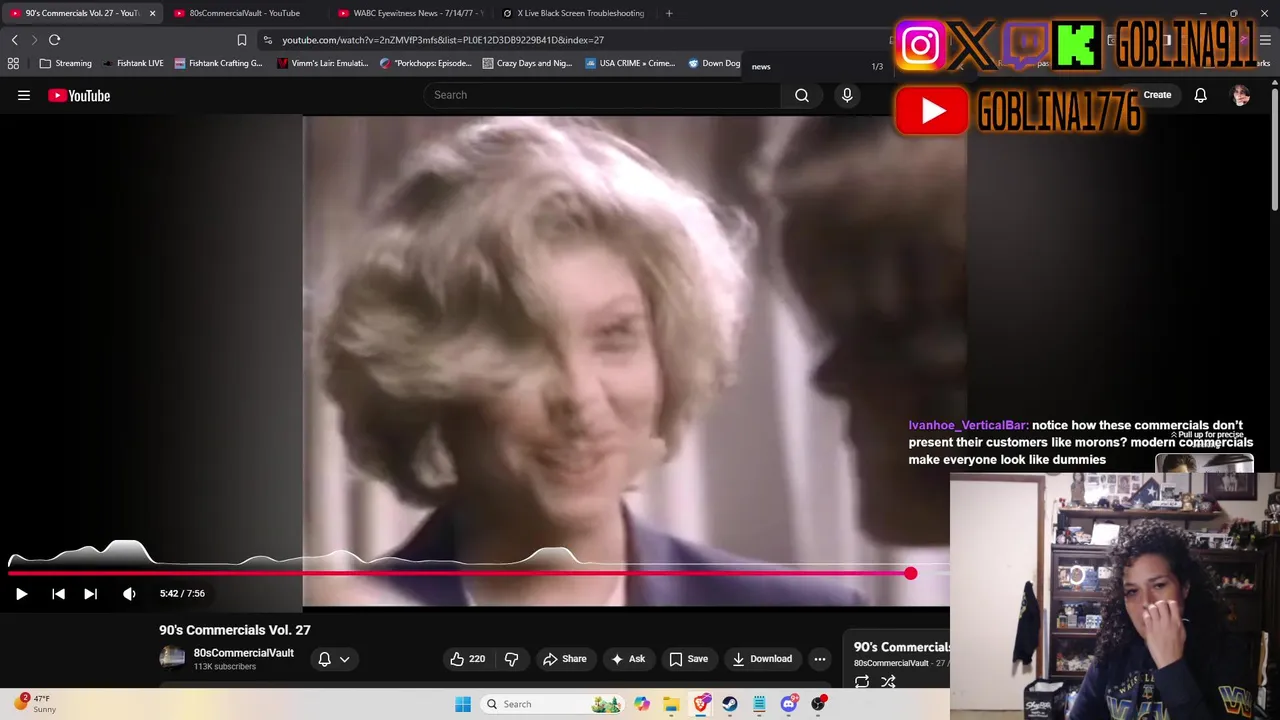This screenshot has width=1280, height=720.
Task: Skip to next video in playlist
Action: tap(90, 594)
